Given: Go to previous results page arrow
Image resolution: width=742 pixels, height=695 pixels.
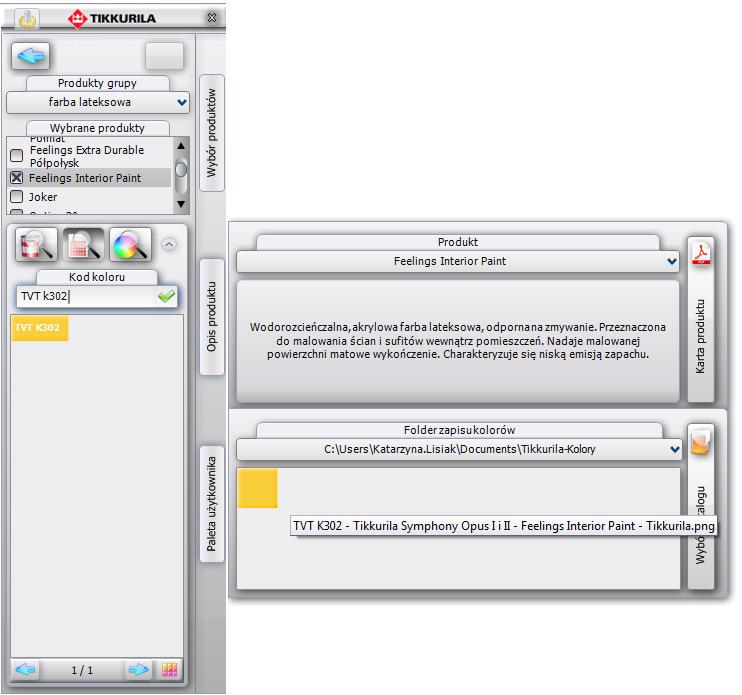Looking at the screenshot, I should [25, 670].
